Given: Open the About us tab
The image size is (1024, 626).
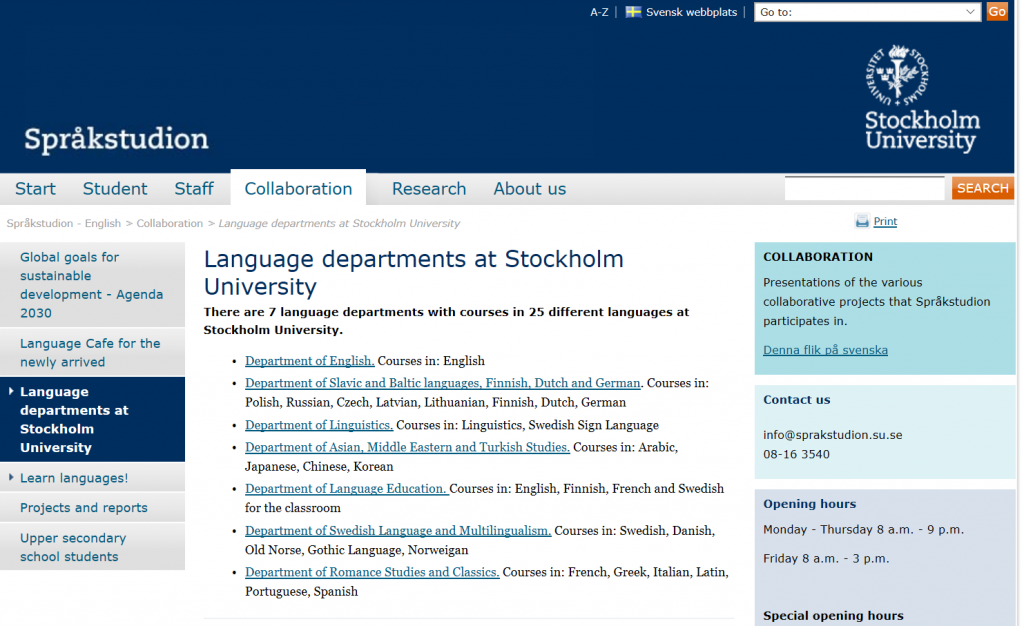Looking at the screenshot, I should coord(530,189).
